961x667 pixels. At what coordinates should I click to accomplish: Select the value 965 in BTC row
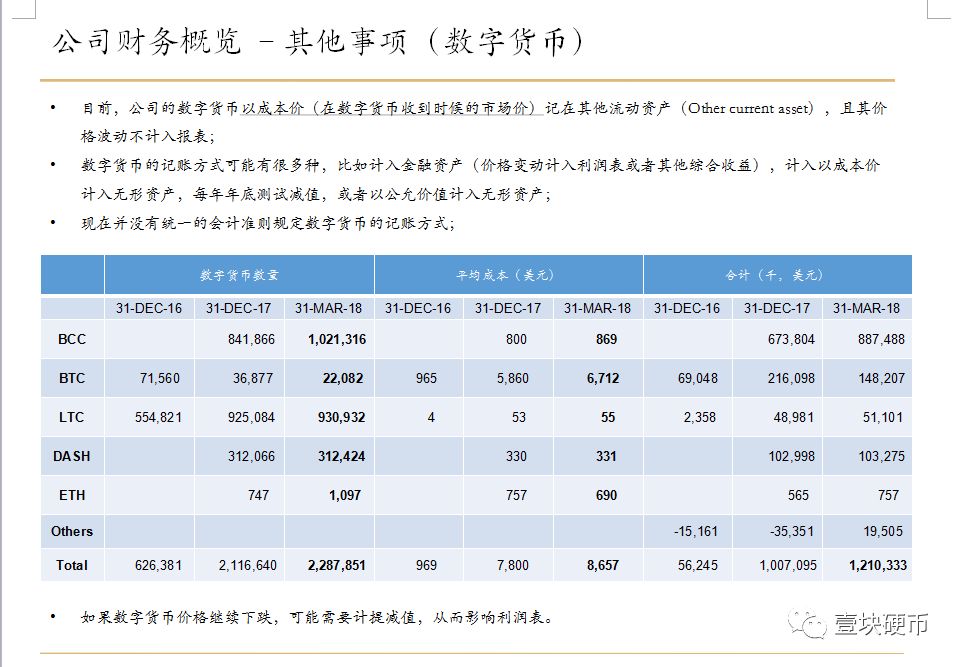[426, 379]
